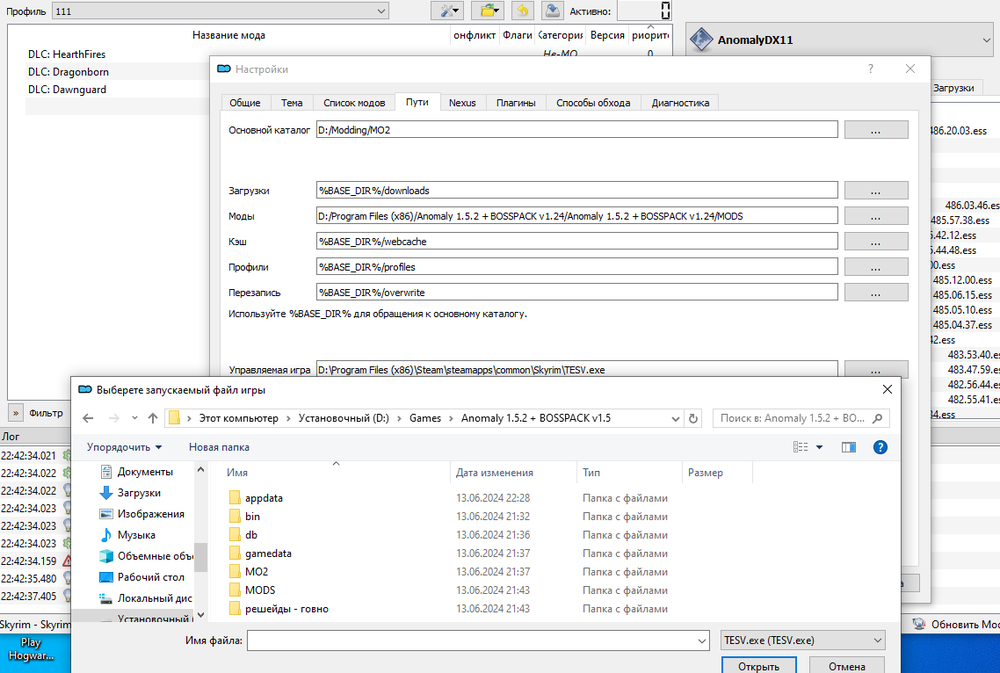Click the search magnifier in file dialog
The image size is (1000, 673).
tap(878, 418)
